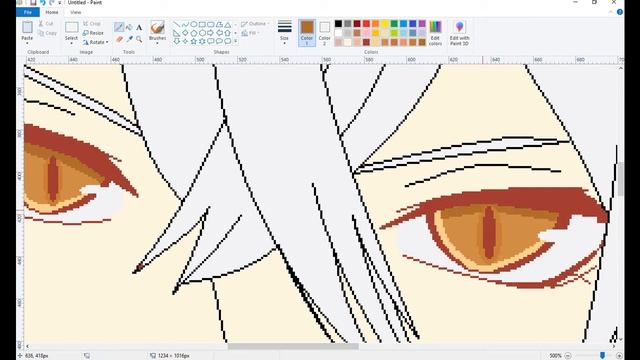Select the Pencil tool
Screen dimensions: 640x360
click(x=119, y=27)
